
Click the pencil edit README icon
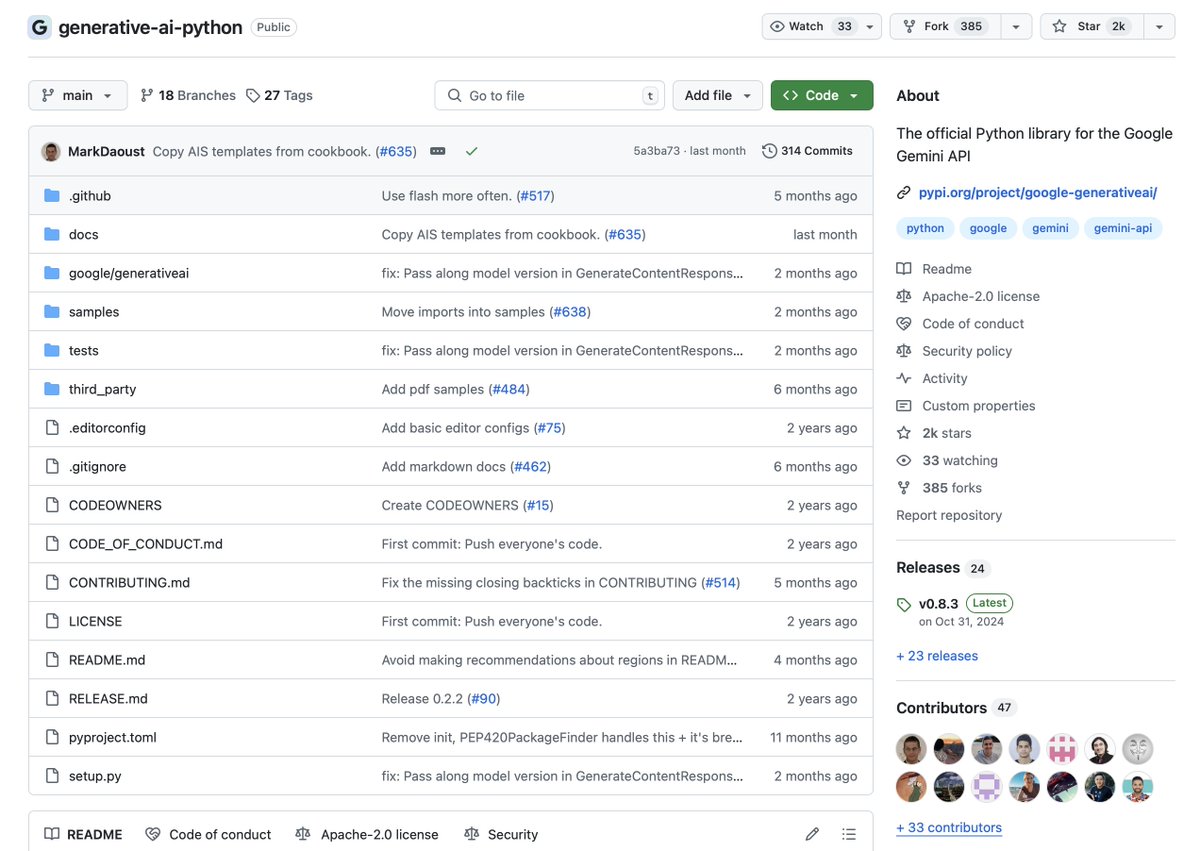[x=812, y=834]
